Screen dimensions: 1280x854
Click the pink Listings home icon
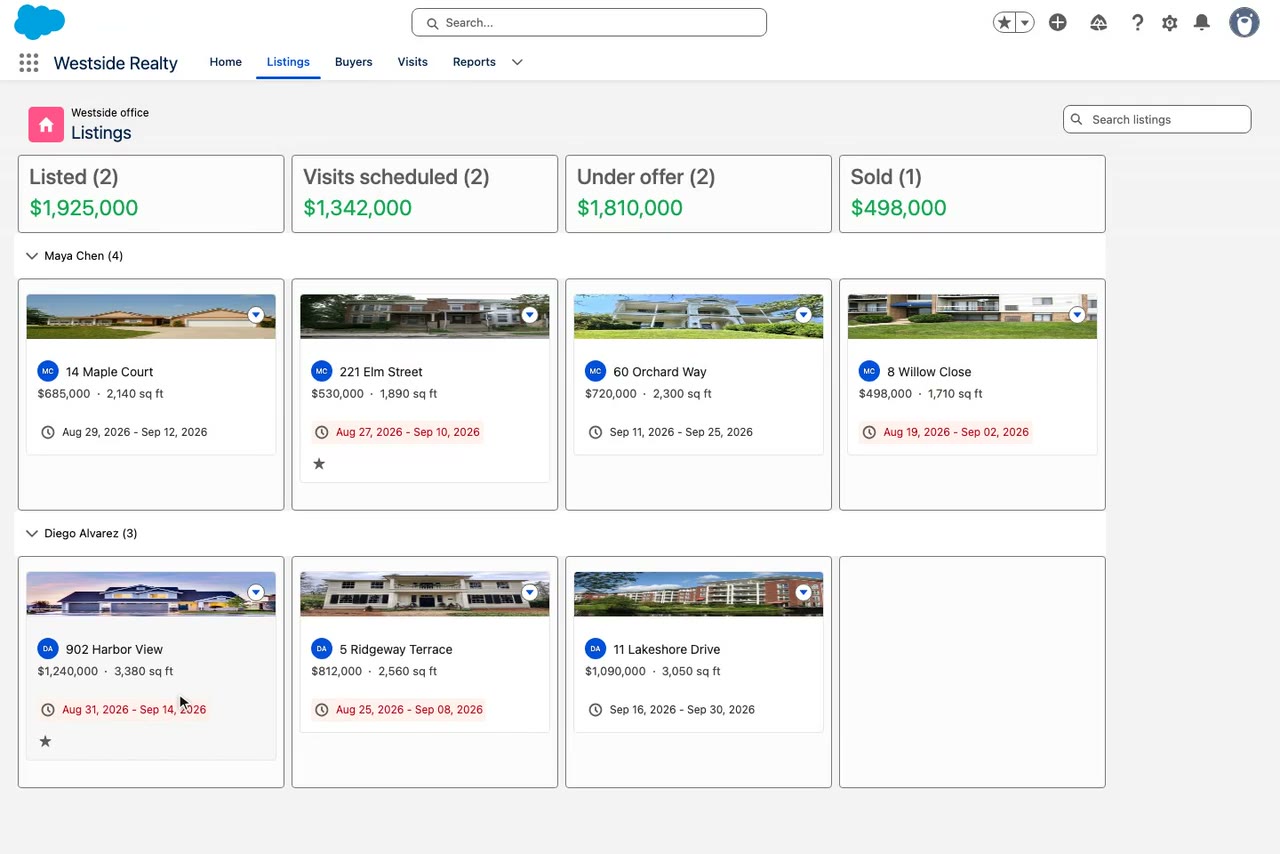click(x=46, y=125)
